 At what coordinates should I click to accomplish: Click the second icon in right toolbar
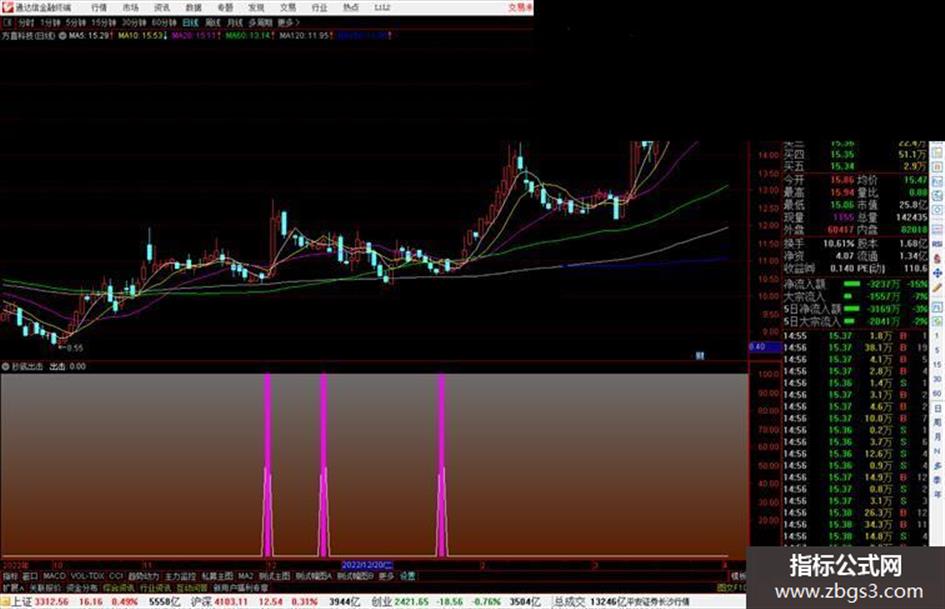937,166
